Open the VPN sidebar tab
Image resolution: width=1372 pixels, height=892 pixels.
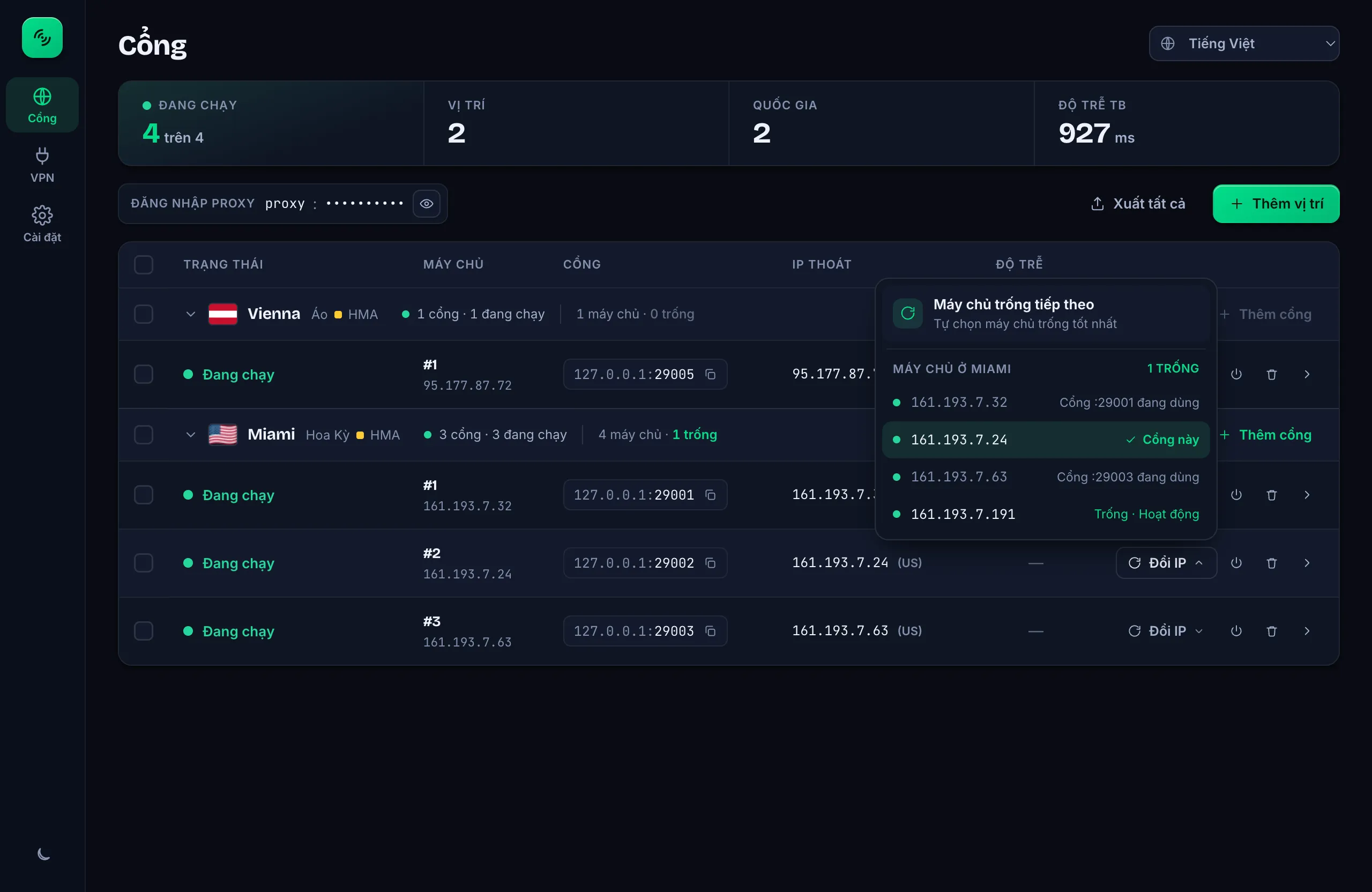42,165
